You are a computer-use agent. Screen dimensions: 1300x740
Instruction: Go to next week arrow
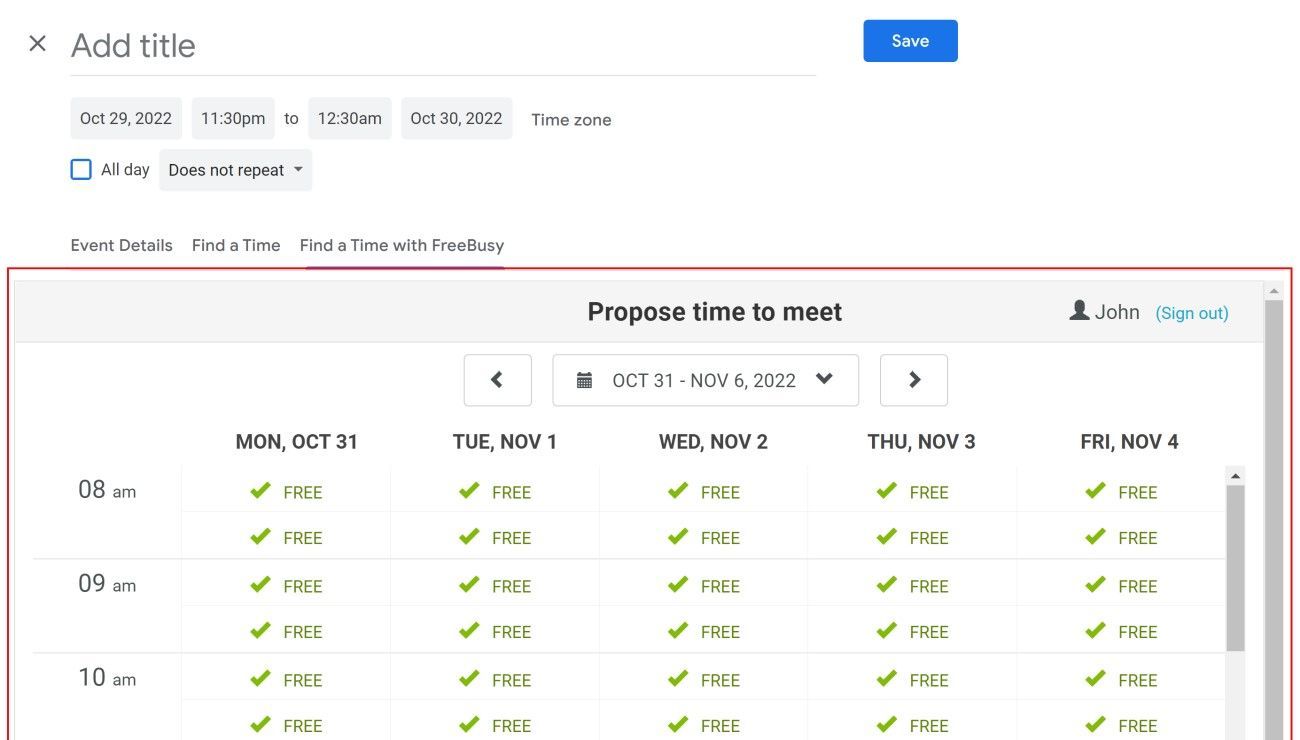[x=913, y=380]
